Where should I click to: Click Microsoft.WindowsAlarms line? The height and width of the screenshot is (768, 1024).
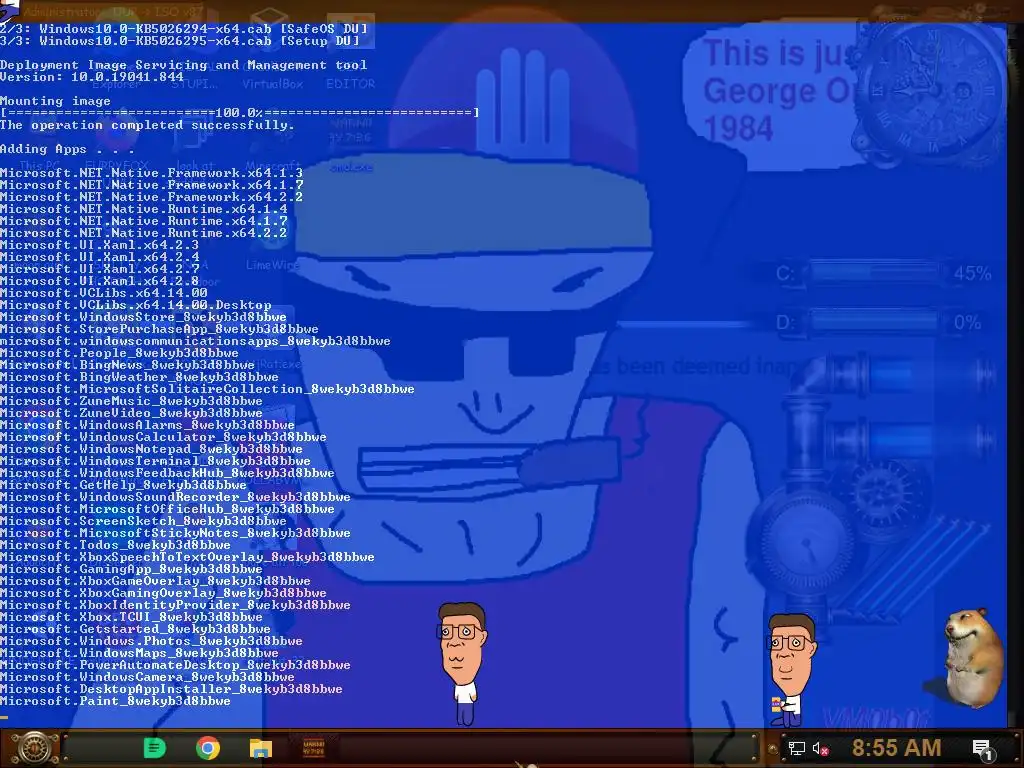[148, 425]
